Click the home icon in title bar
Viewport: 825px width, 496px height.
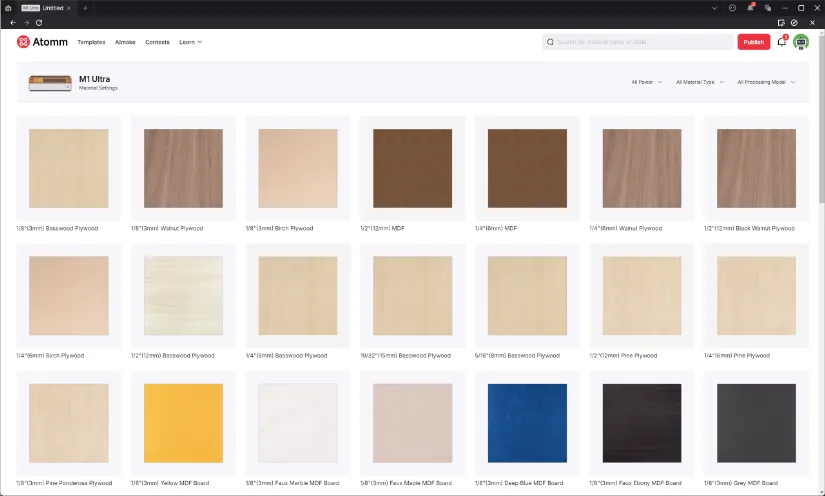click(8, 8)
